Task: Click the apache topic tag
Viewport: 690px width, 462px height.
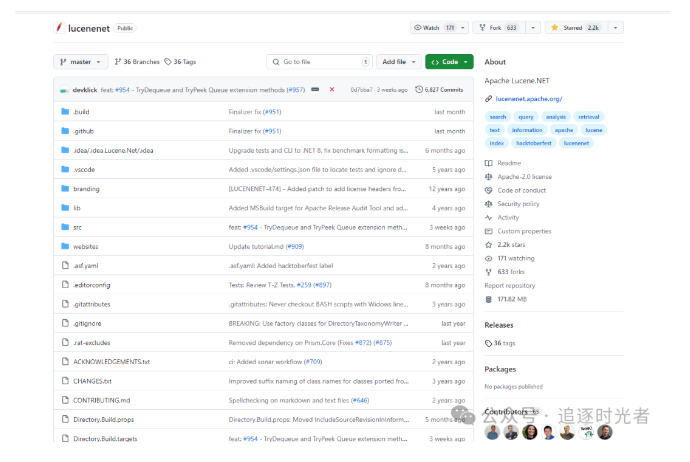Action: 564,130
